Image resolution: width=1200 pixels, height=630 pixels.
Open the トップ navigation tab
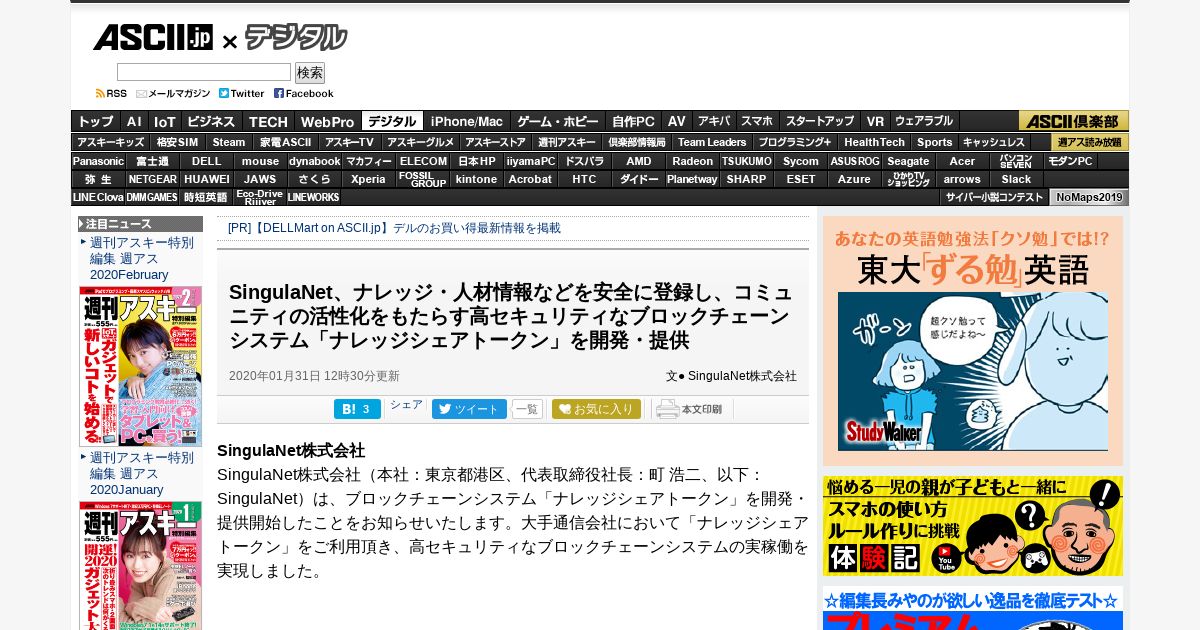click(95, 121)
